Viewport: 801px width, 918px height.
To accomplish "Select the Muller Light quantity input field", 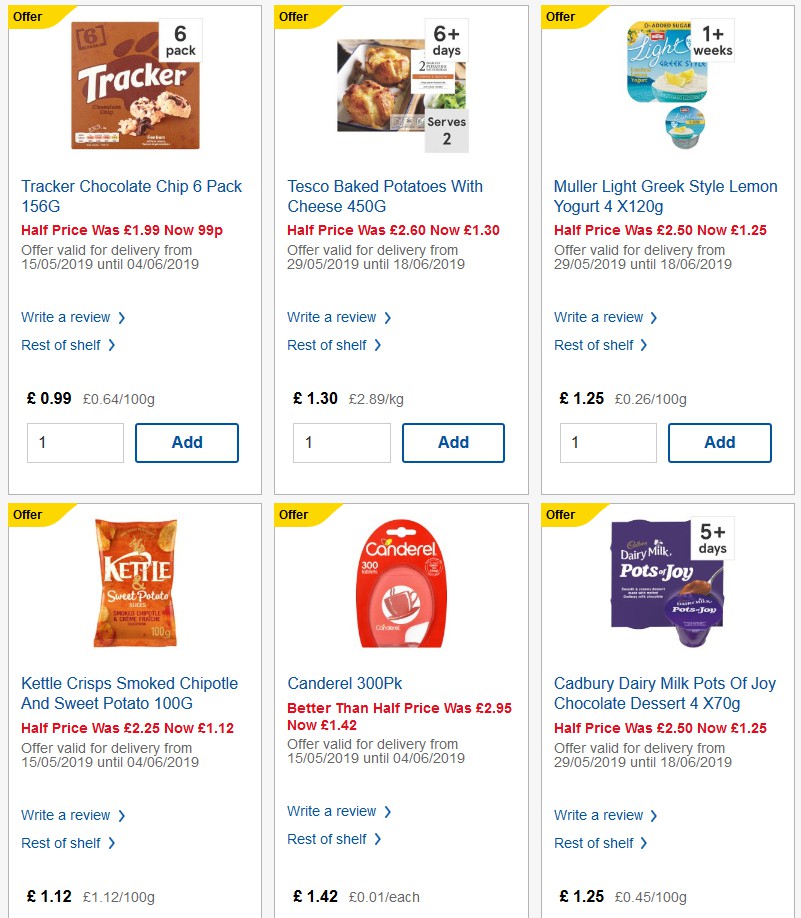I will pos(608,442).
